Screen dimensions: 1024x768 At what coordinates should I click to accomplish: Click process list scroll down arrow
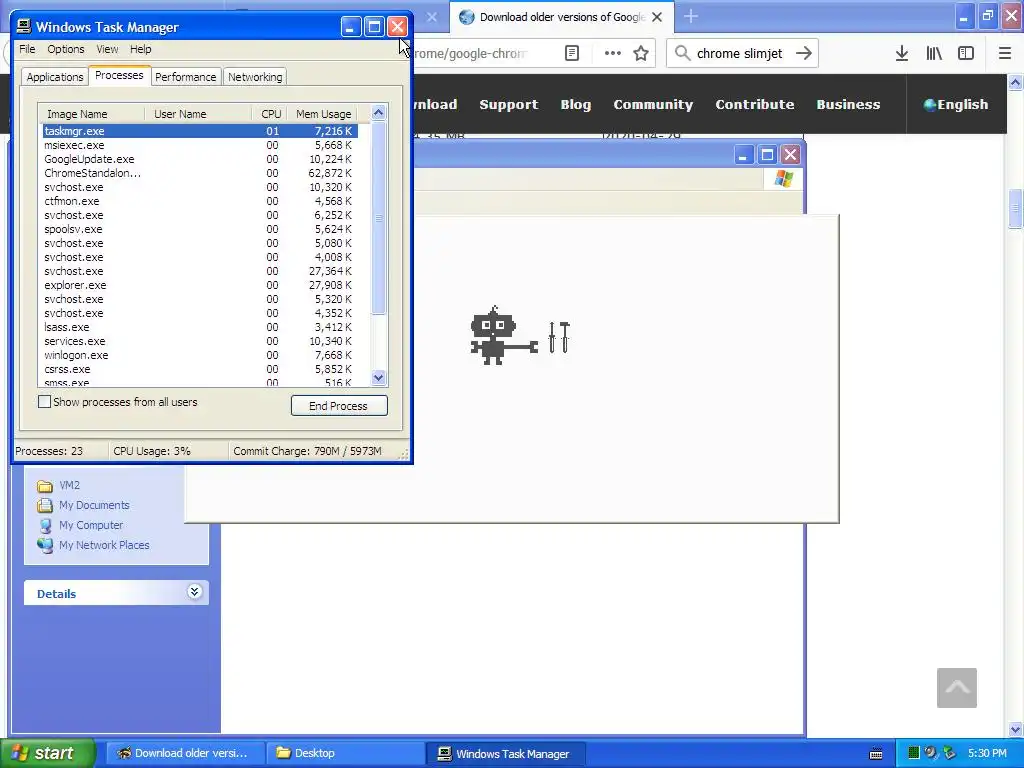pos(379,377)
